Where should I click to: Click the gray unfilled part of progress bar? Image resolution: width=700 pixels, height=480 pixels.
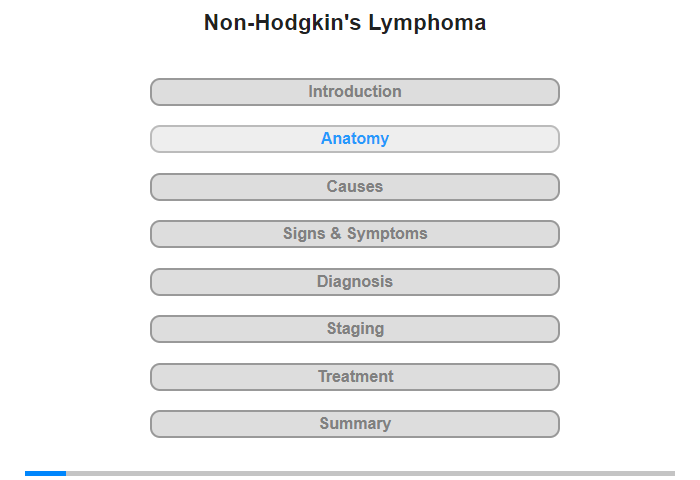pos(371,473)
